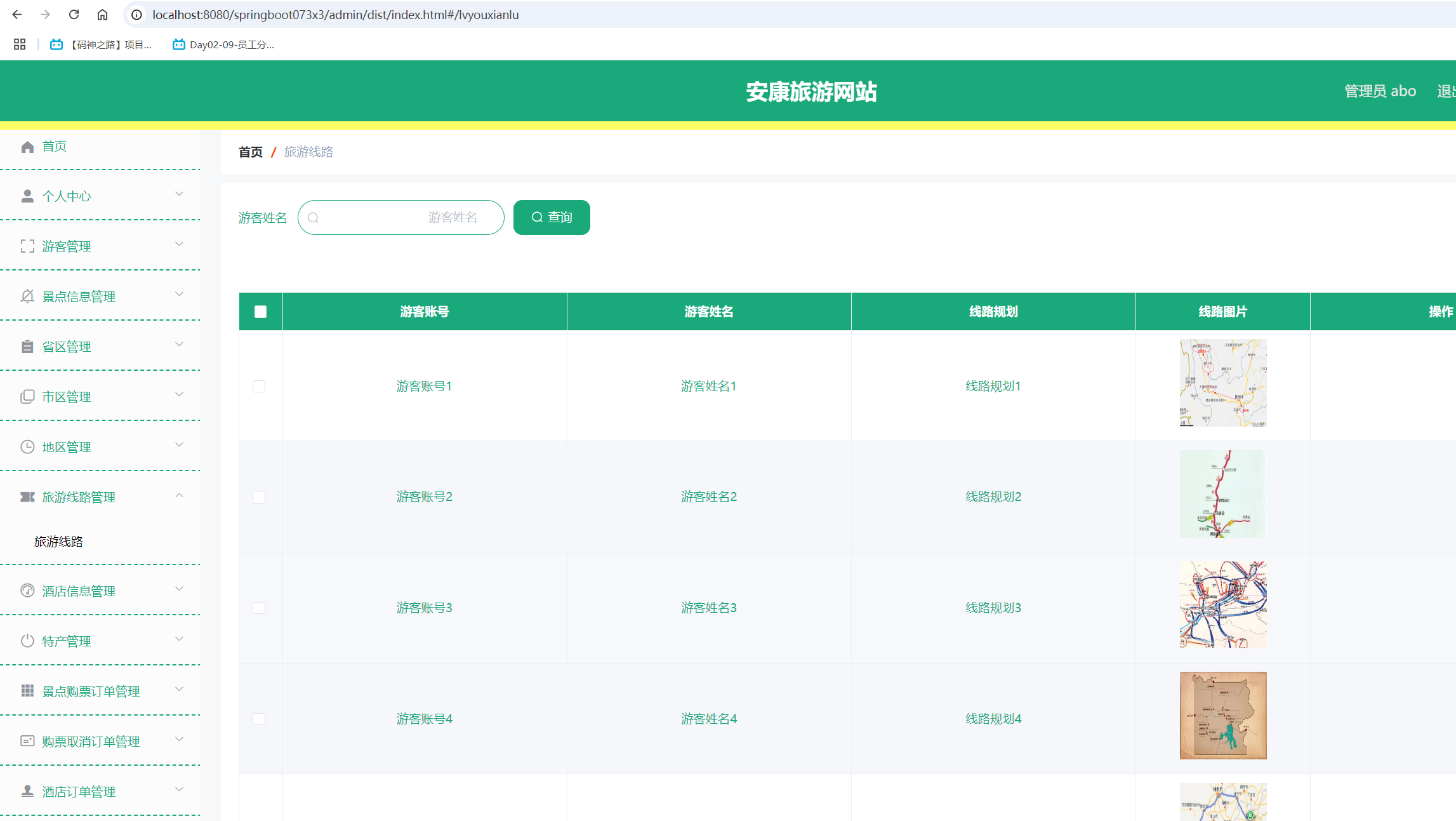Open the 旅游线路 submenu item

pyautogui.click(x=60, y=541)
